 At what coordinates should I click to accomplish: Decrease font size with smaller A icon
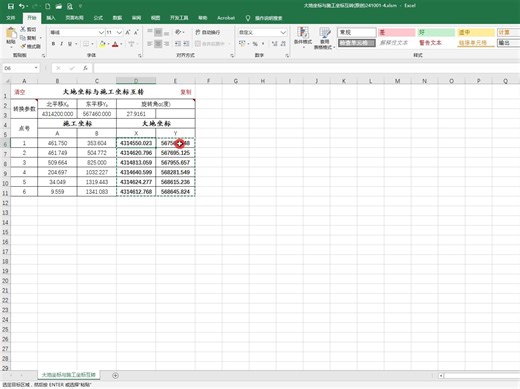click(x=136, y=32)
